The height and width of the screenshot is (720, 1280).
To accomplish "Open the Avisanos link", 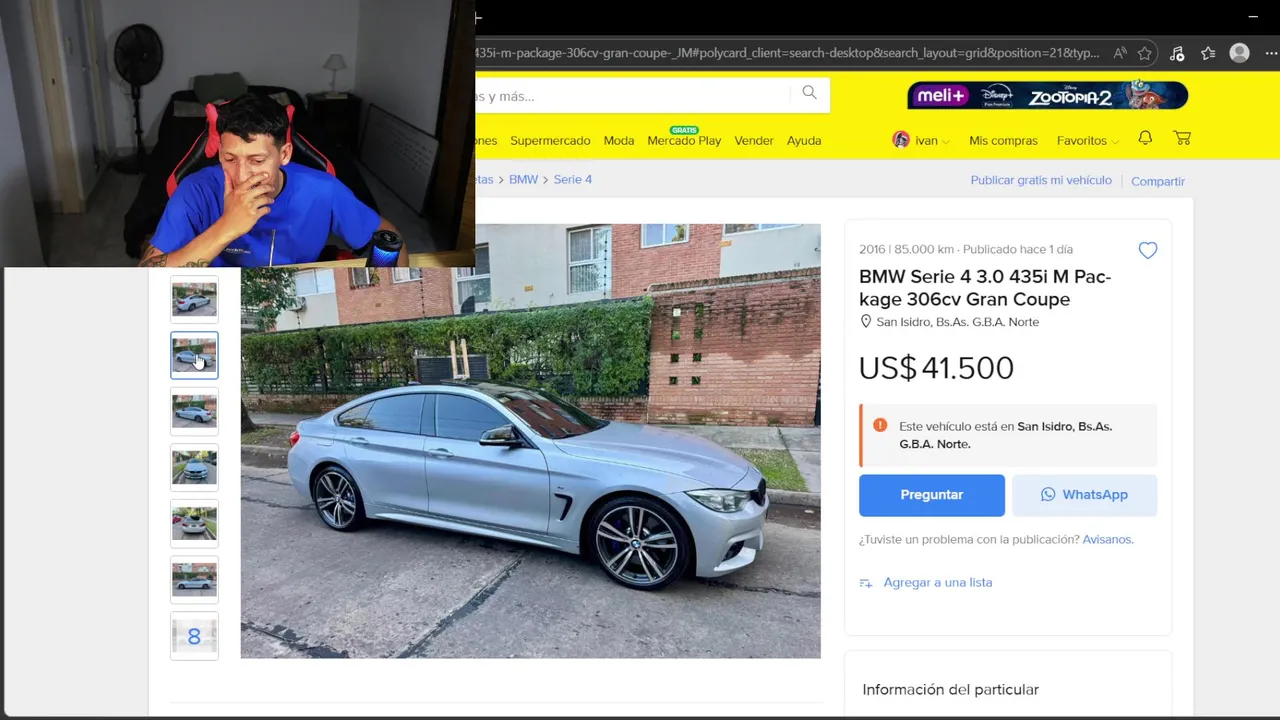I will (x=1108, y=539).
